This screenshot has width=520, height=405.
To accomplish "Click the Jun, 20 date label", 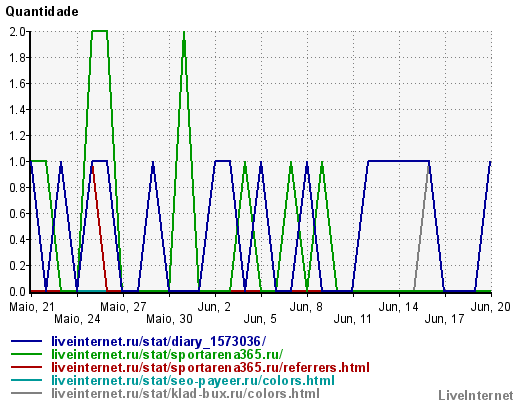I will pyautogui.click(x=490, y=307).
